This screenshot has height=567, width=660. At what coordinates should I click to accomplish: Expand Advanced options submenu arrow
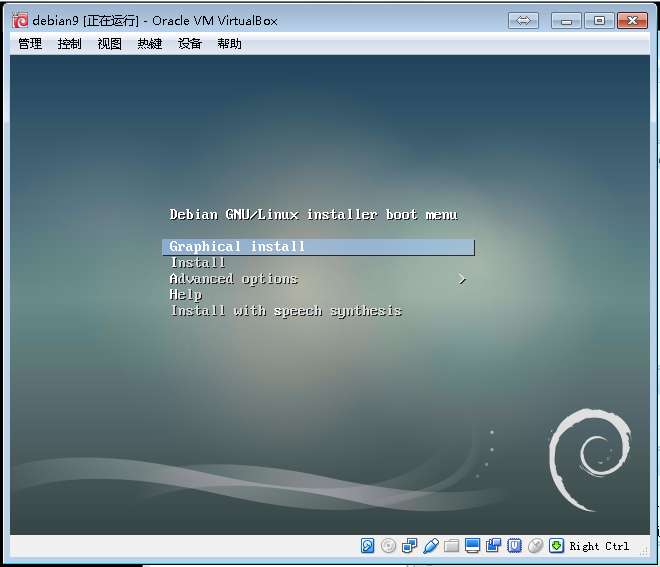[x=462, y=279]
